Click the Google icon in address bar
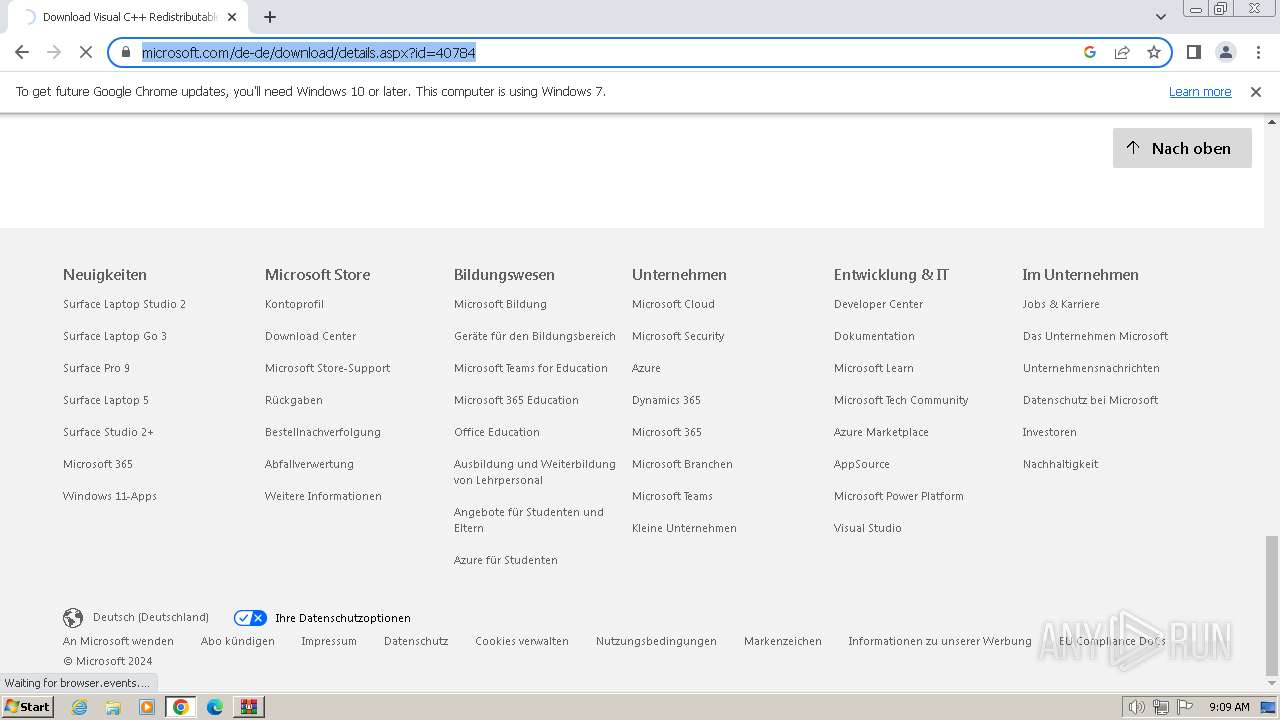1280x720 pixels. [1090, 52]
